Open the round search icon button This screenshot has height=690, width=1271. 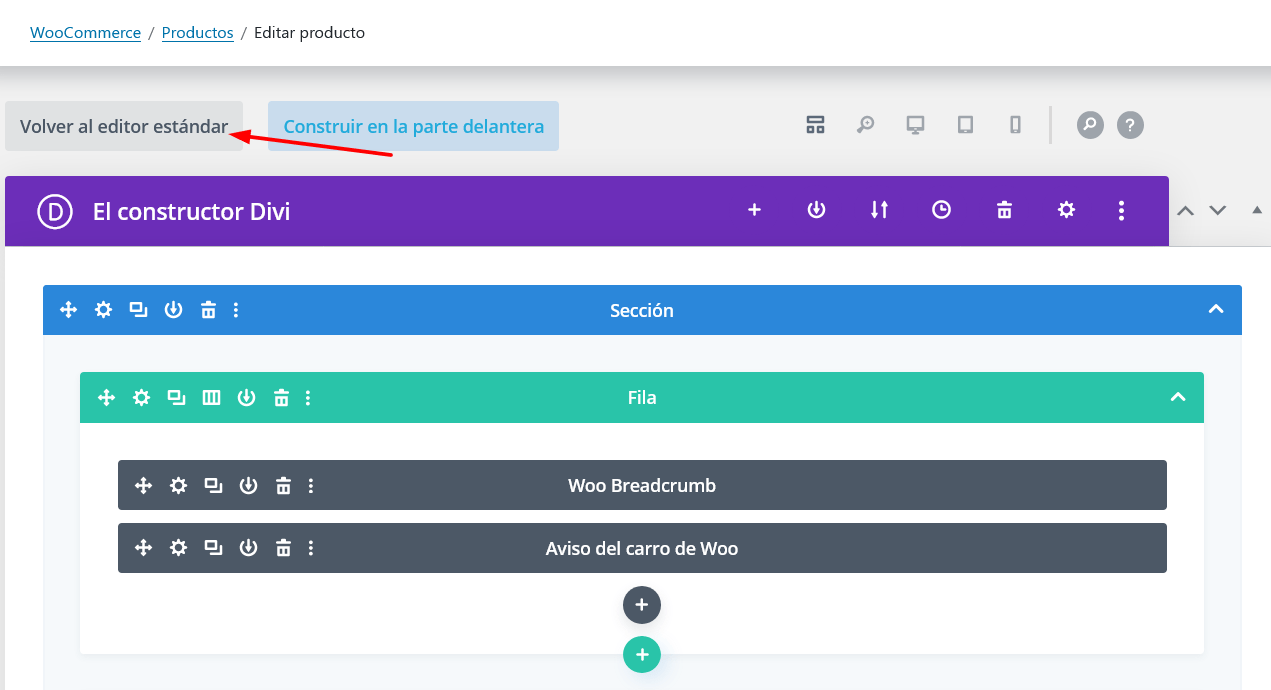pos(1090,125)
